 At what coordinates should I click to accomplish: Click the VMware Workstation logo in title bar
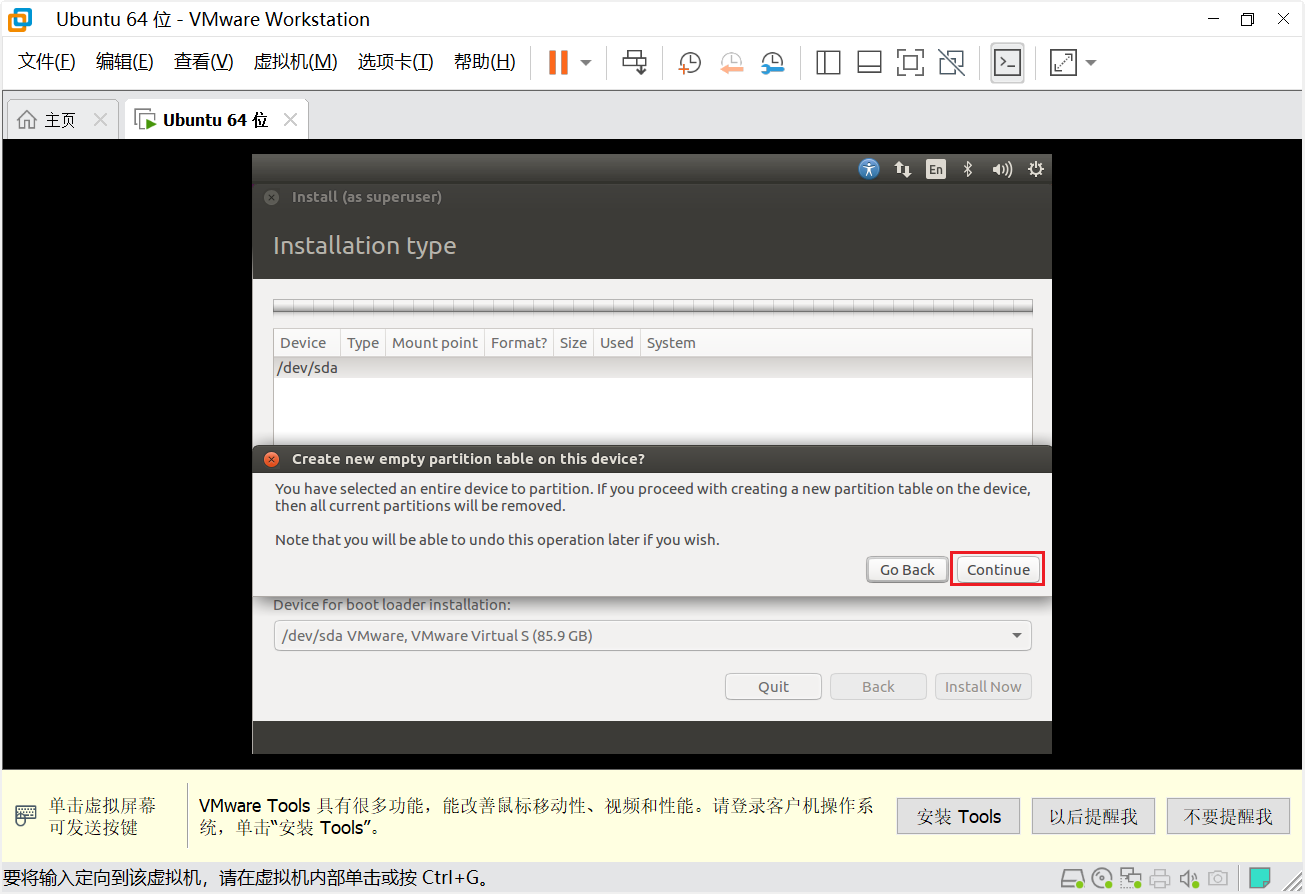click(x=20, y=19)
